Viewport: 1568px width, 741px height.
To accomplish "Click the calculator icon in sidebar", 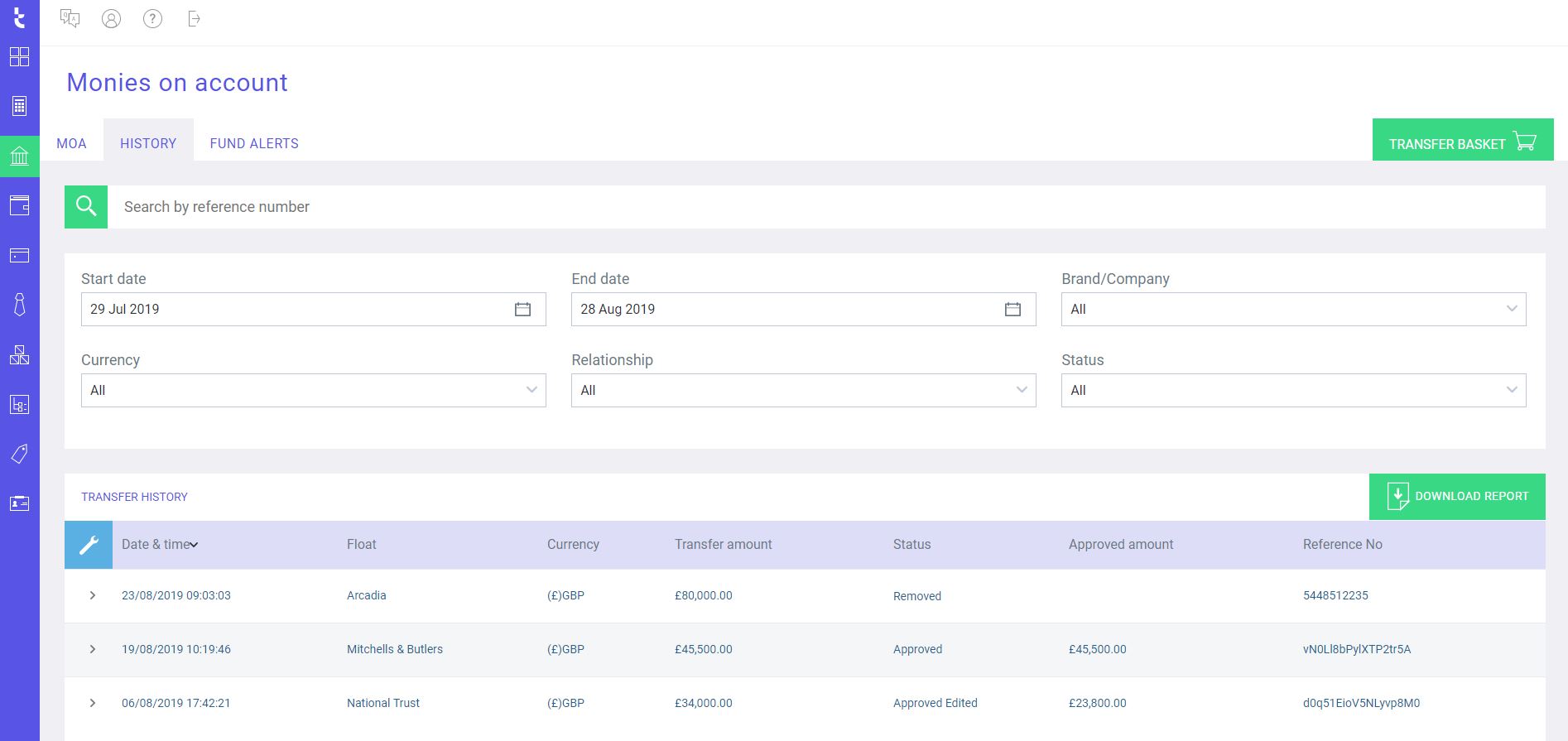I will click(x=19, y=106).
